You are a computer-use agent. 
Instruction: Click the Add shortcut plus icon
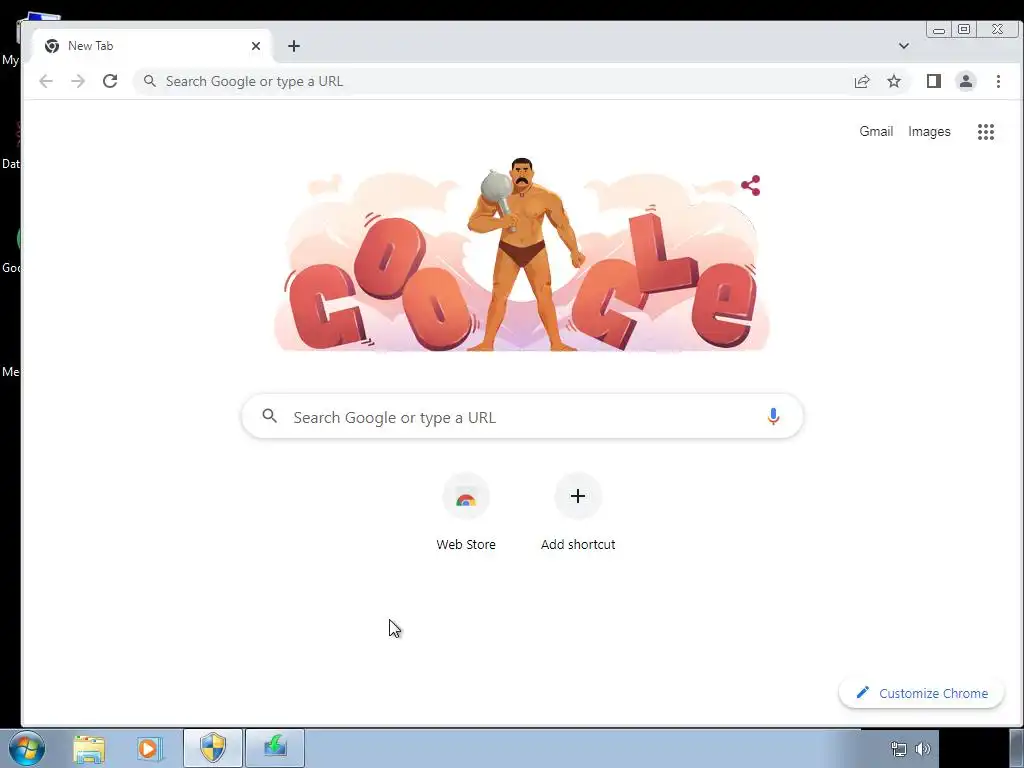(x=578, y=496)
